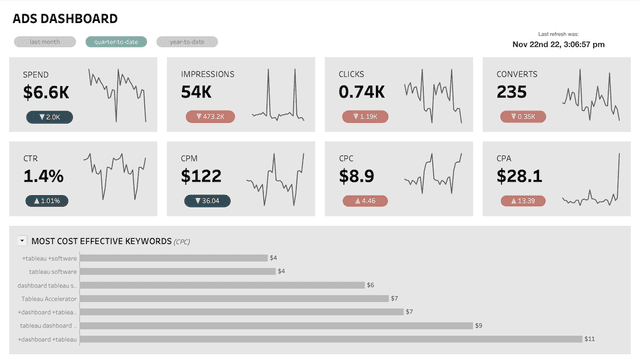The height and width of the screenshot is (363, 640).
Task: Open the Most Cost Effective Keywords dropdown arrow
Action: [22, 241]
